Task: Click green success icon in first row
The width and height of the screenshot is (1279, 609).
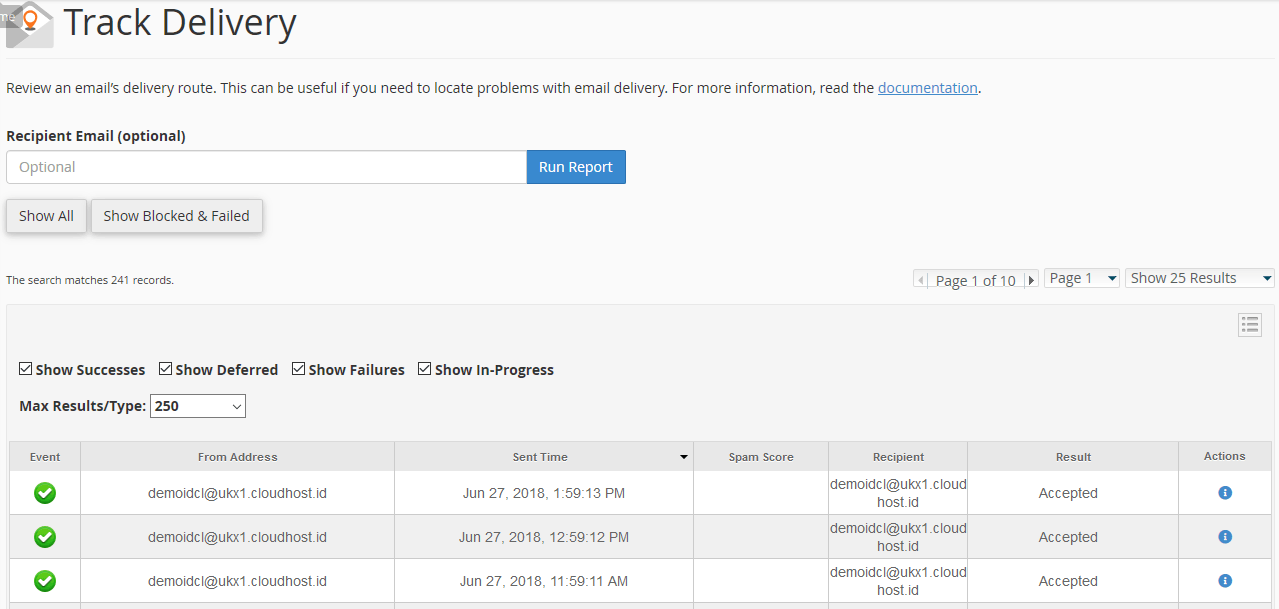Action: pyautogui.click(x=45, y=493)
